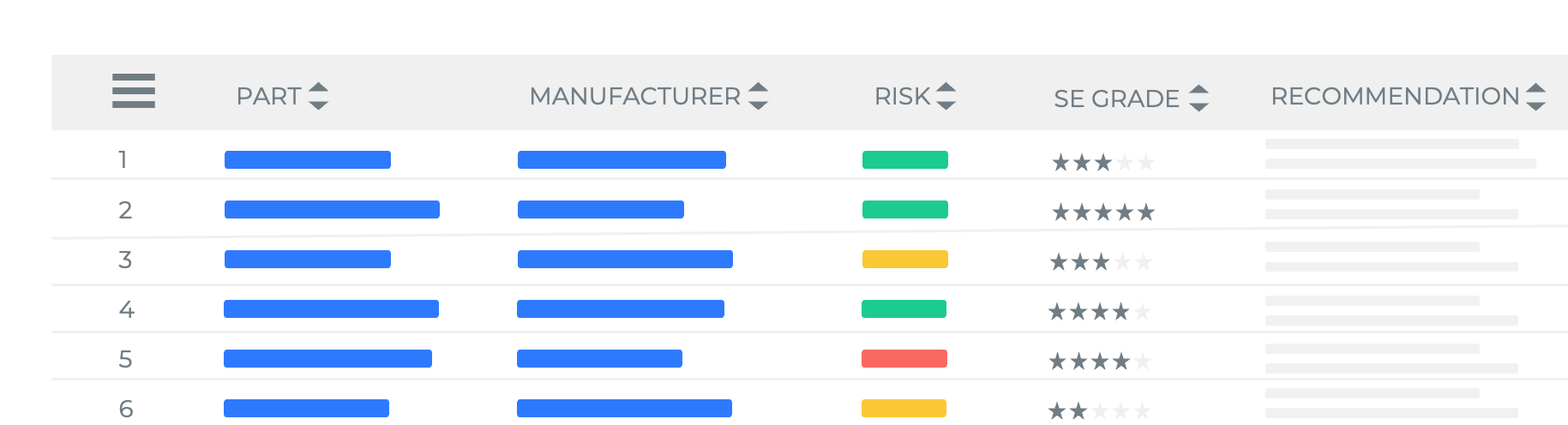Open the manufacturer link in row 3

pyautogui.click(x=625, y=259)
